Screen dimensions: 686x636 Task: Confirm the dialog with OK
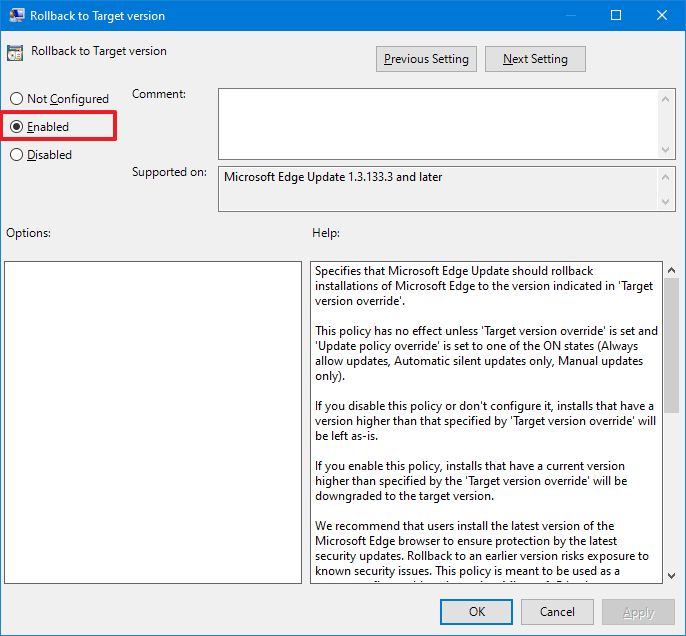click(x=477, y=612)
